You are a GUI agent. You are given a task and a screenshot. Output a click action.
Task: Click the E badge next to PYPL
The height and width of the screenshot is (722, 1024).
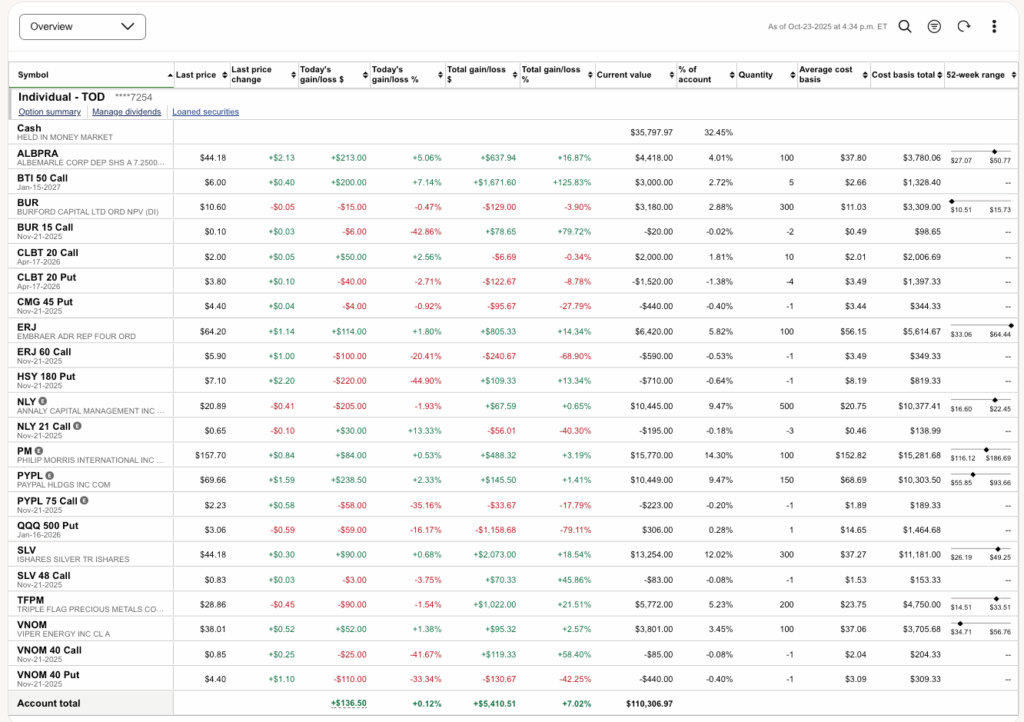(x=50, y=476)
